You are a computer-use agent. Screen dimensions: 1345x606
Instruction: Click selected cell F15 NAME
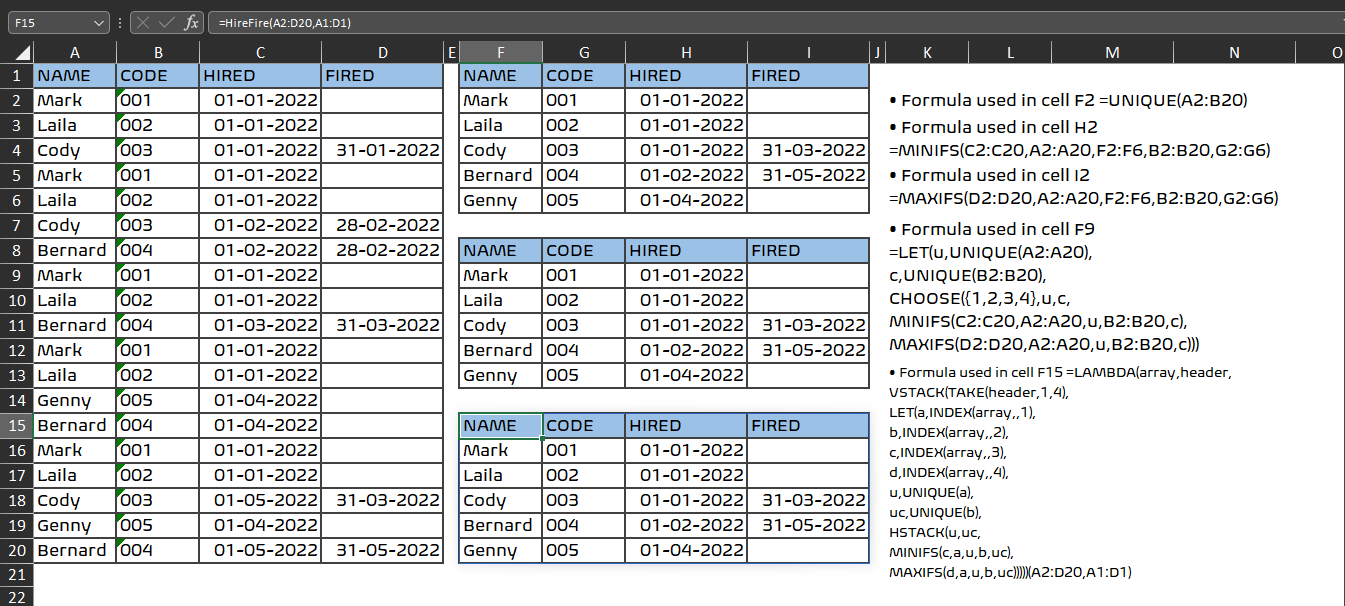click(500, 425)
